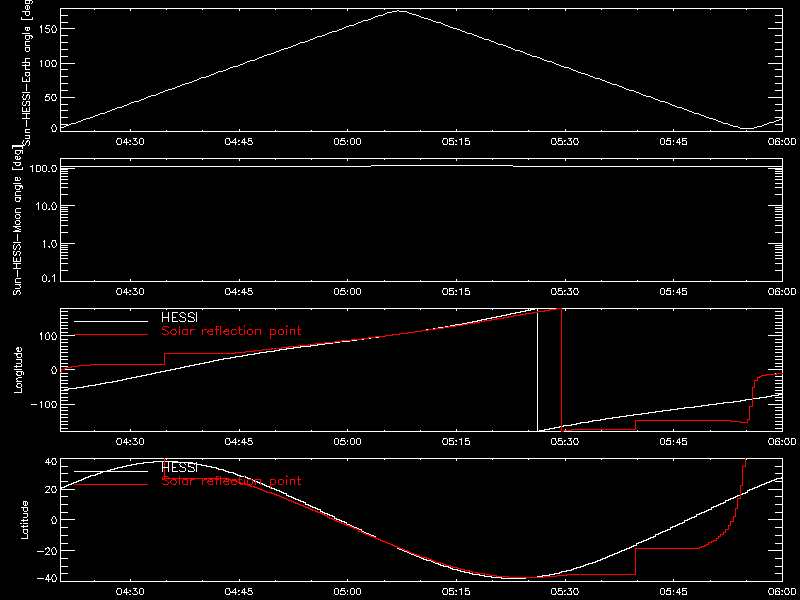This screenshot has height=600, width=800.
Task: Select Solar reflection point legend in Latitude panel
Action: 231,481
